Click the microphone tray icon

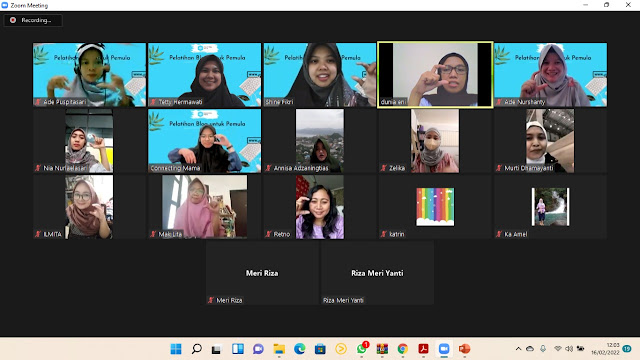click(543, 349)
